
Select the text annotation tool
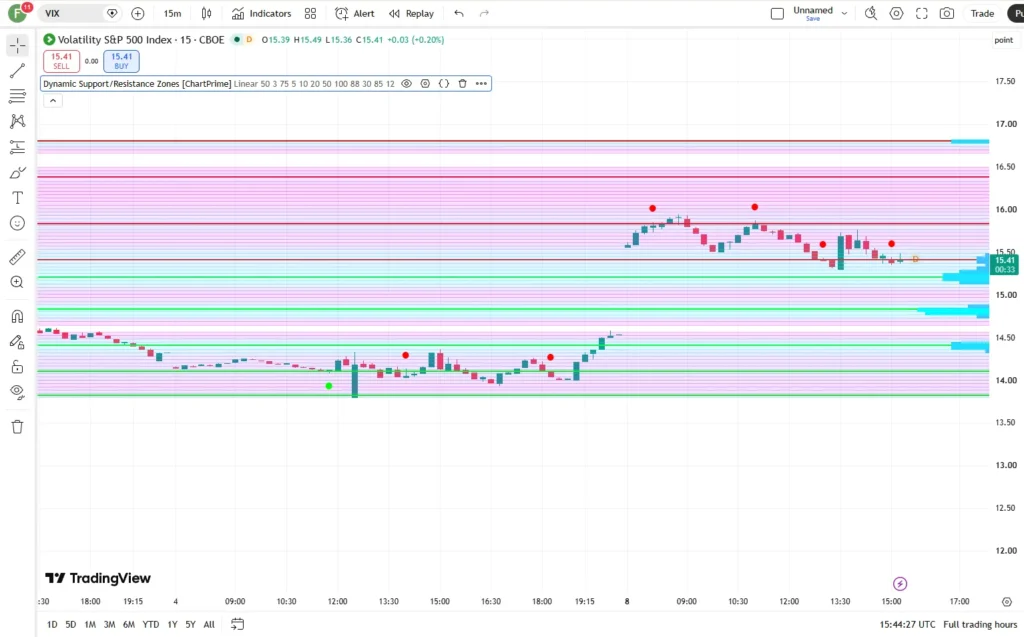pos(18,198)
